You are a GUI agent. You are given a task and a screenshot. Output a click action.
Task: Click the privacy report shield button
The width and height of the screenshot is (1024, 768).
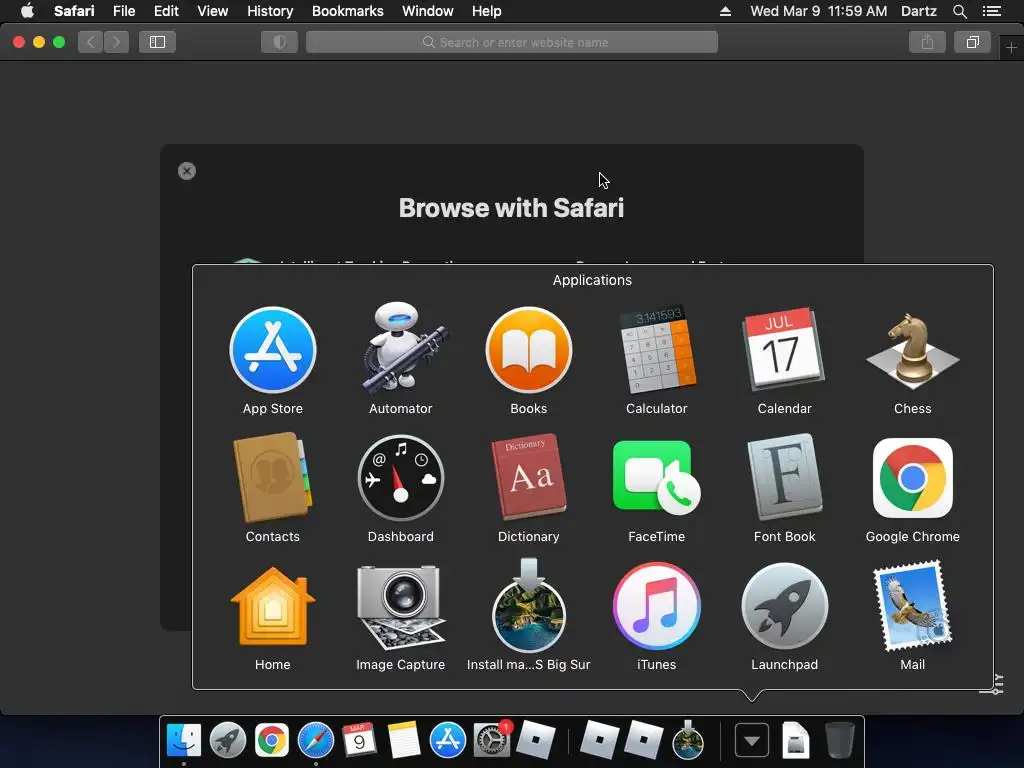click(280, 42)
